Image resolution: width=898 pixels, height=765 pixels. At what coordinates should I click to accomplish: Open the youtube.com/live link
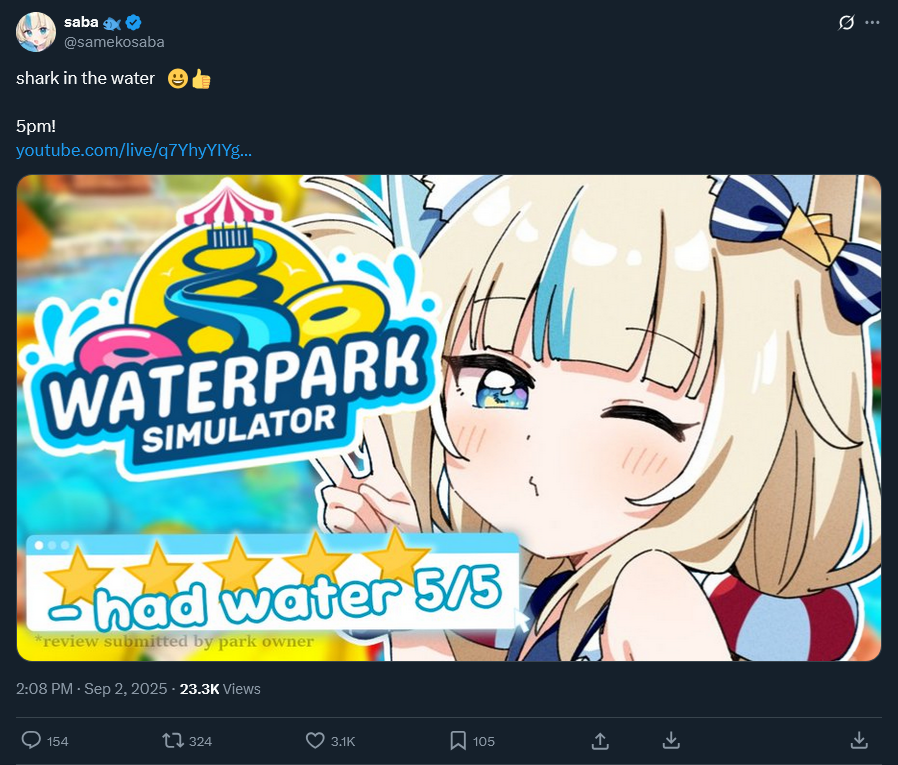133,150
